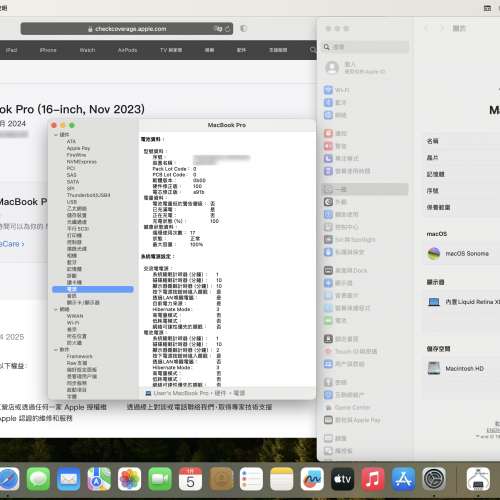Image resolution: width=500 pixels, height=500 pixels.
Task: Click User's MacBook Pro path bar item
Action: (x=177, y=393)
